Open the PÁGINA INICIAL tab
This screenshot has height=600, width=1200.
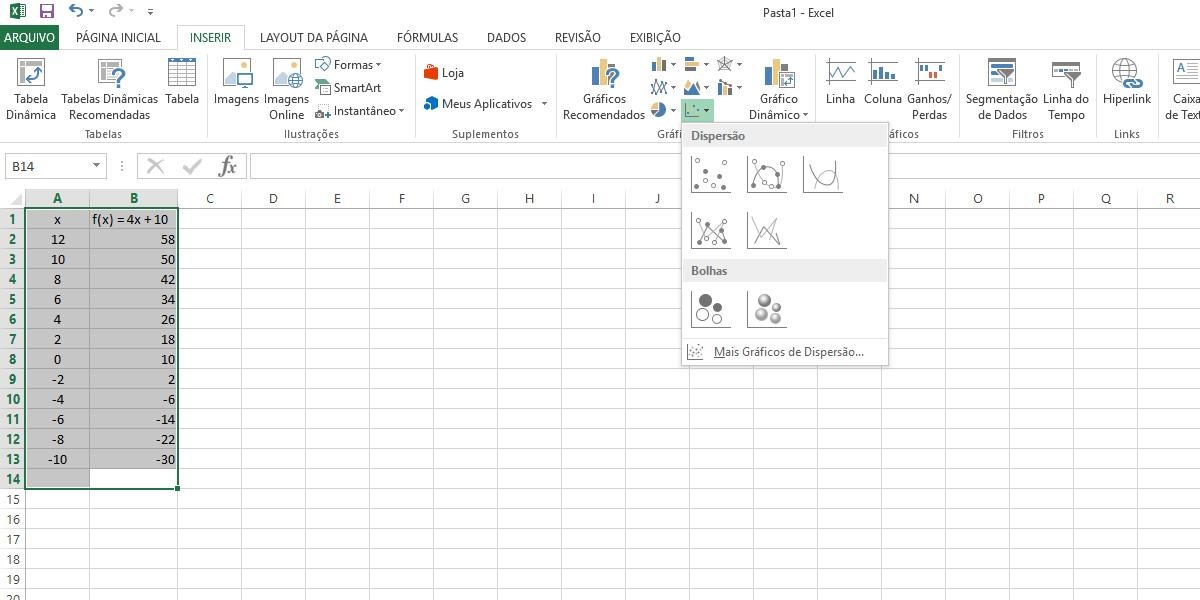tap(118, 38)
